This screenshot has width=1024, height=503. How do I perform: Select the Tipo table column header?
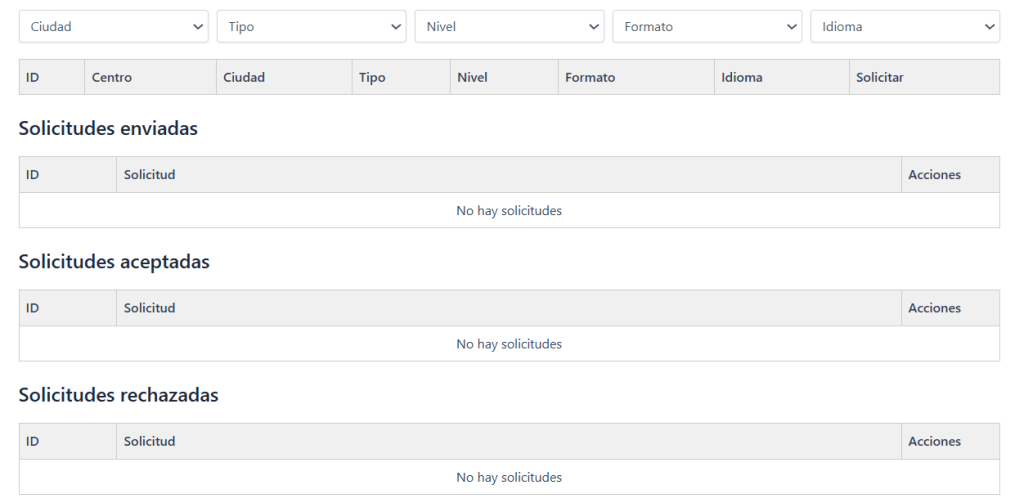[x=371, y=77]
